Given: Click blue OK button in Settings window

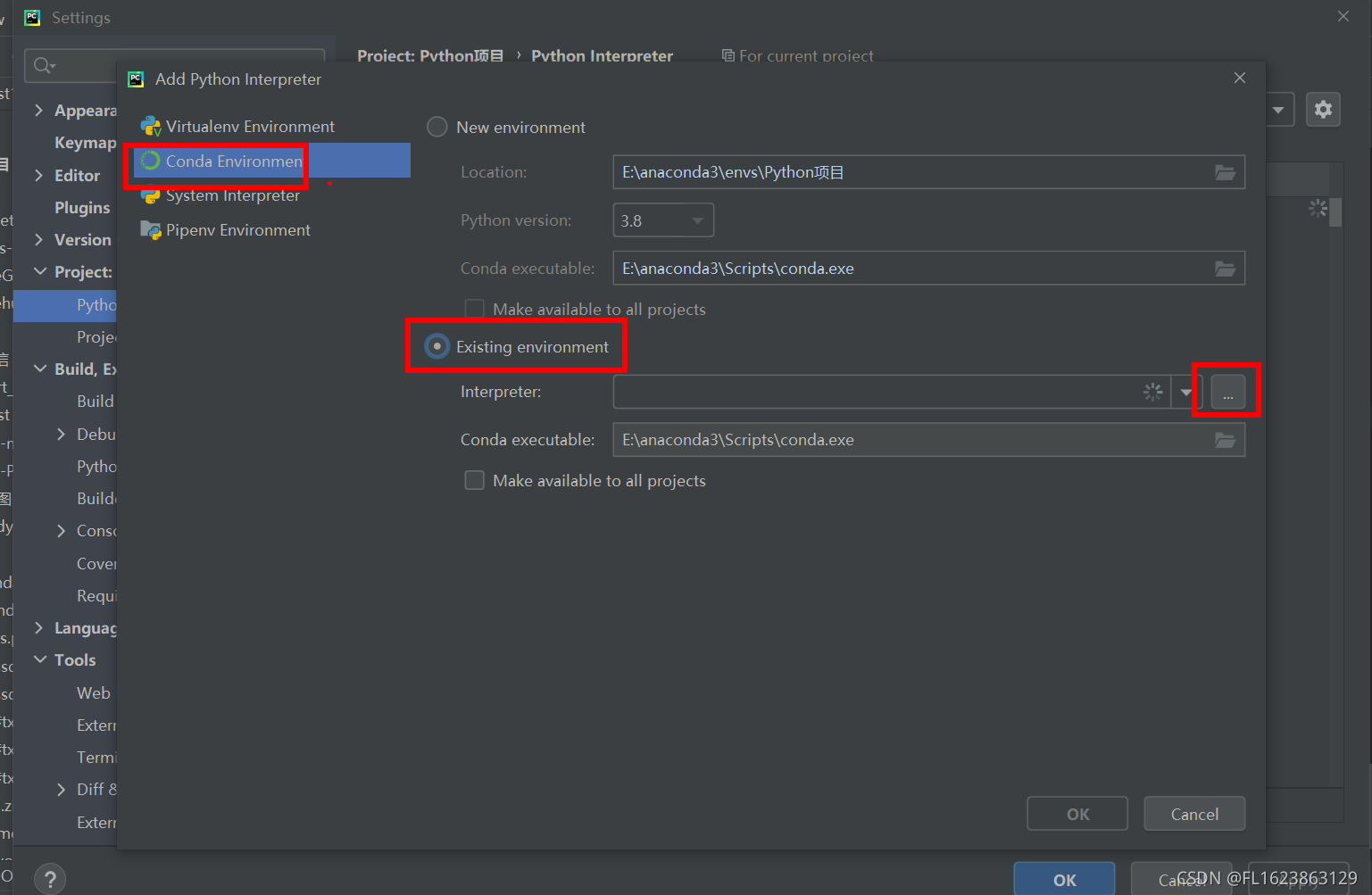Looking at the screenshot, I should (x=1064, y=879).
